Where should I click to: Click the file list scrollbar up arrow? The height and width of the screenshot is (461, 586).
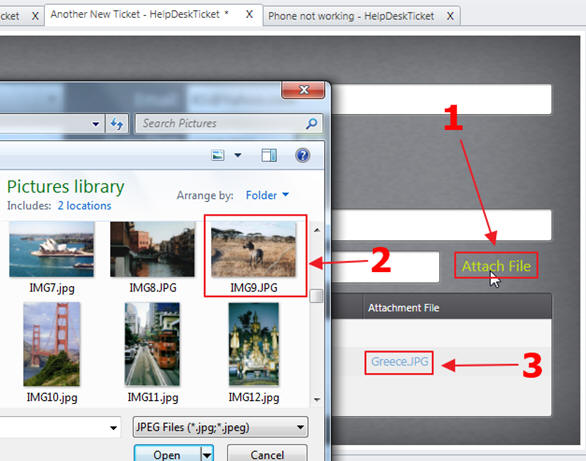317,230
